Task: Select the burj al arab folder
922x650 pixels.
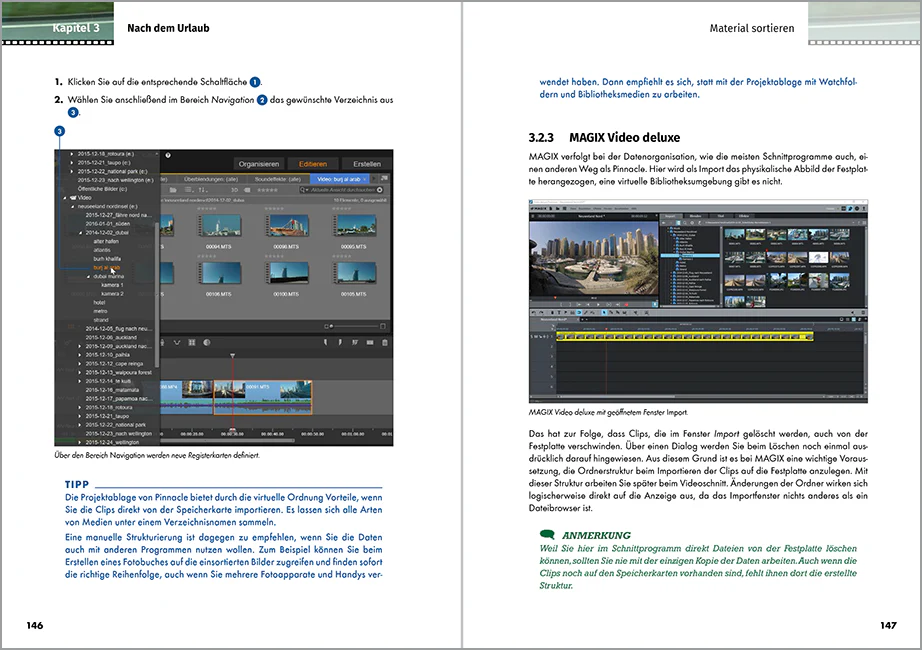Action: (106, 268)
